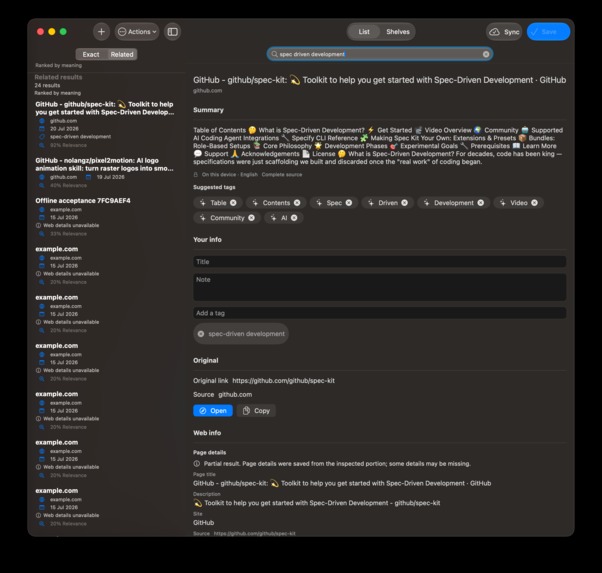Accept the Video suggested tag sparkle
Screen dimensions: 602x573
[503, 202]
